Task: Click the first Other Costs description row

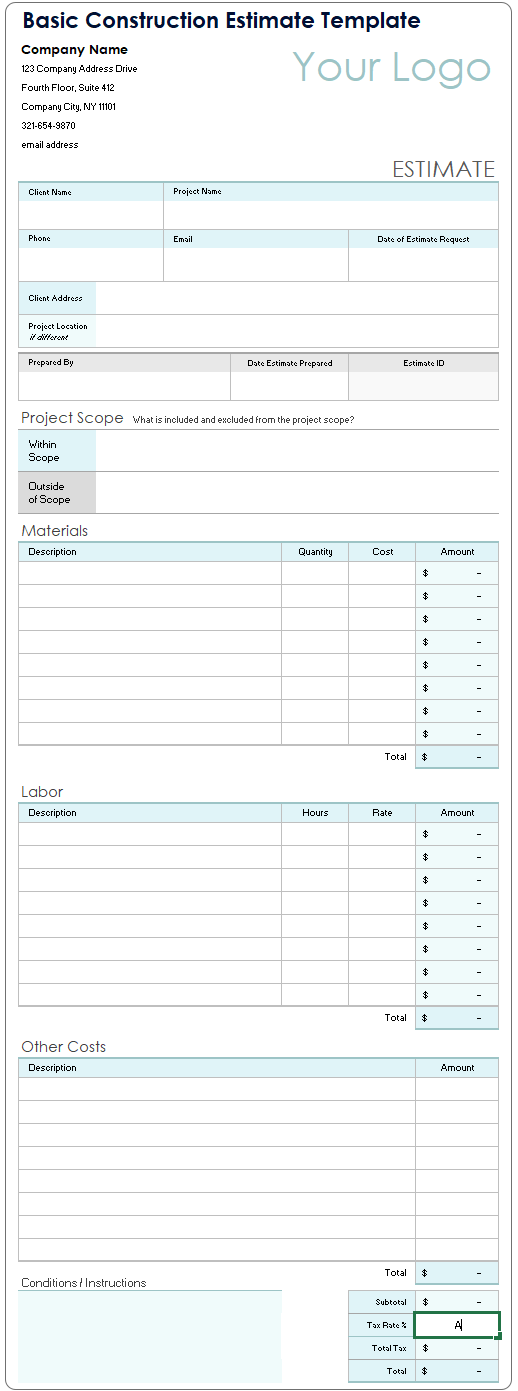Action: pyautogui.click(x=217, y=1089)
